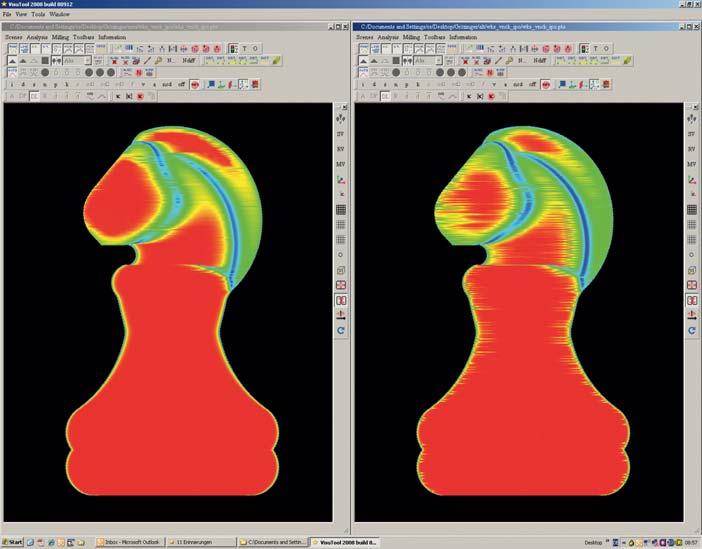Viewport: 702px width, 549px height.
Task: Click the red X circle icon in right window bottom toolbar row
Action: point(491,96)
